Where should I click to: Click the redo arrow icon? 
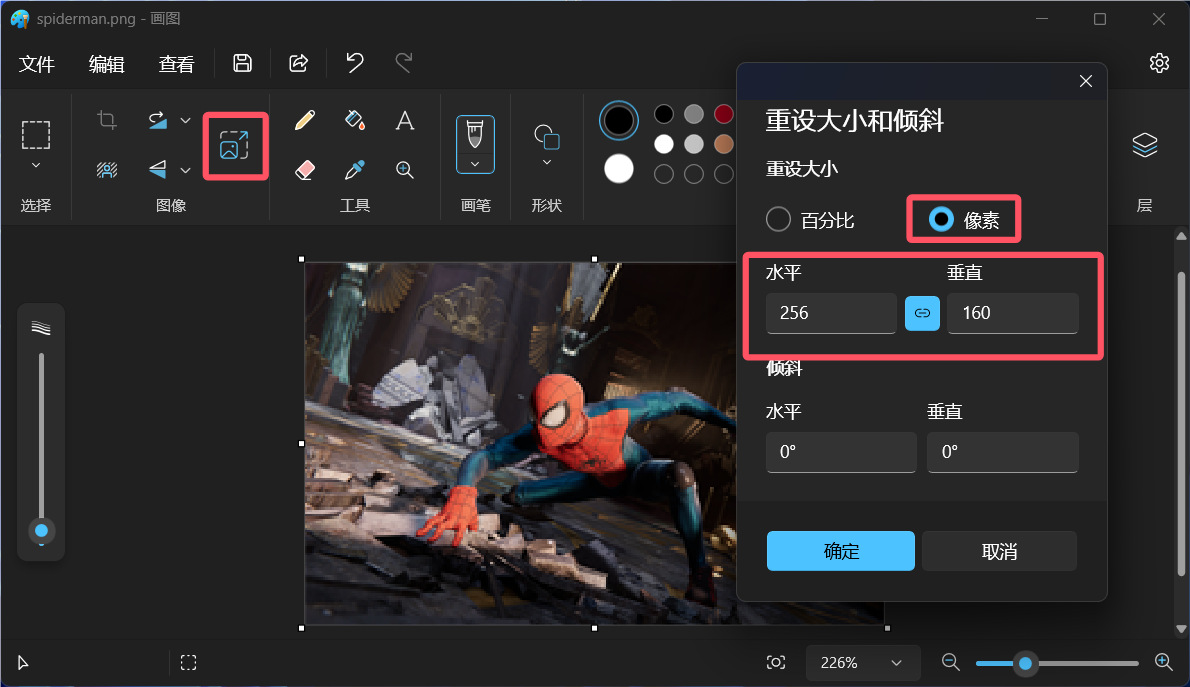tap(404, 63)
